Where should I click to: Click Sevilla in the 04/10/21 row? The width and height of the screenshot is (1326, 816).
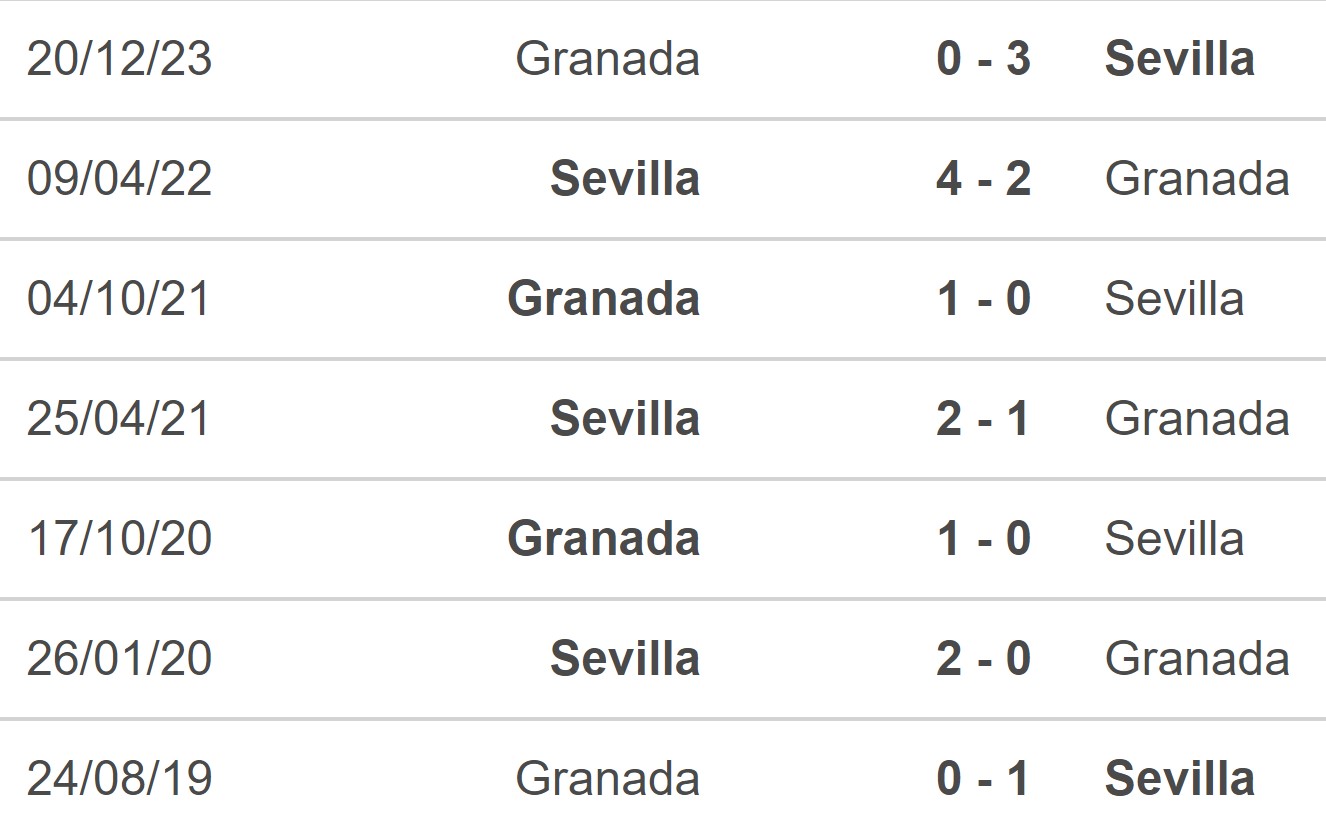1174,299
